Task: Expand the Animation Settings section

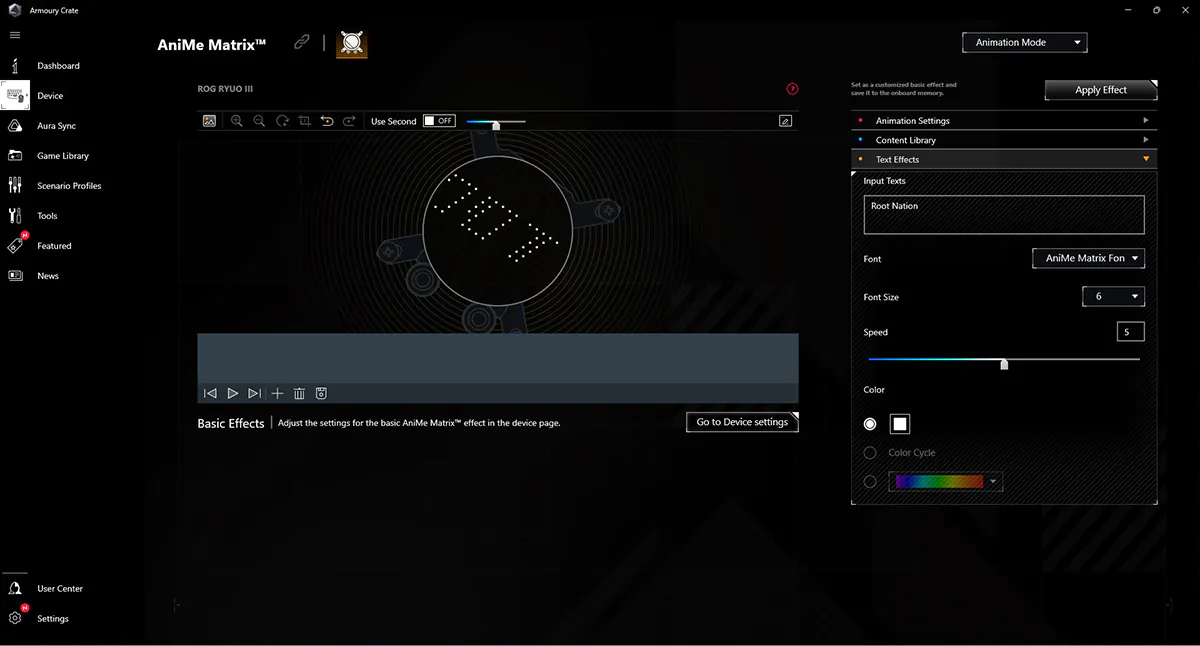Action: pos(1004,121)
